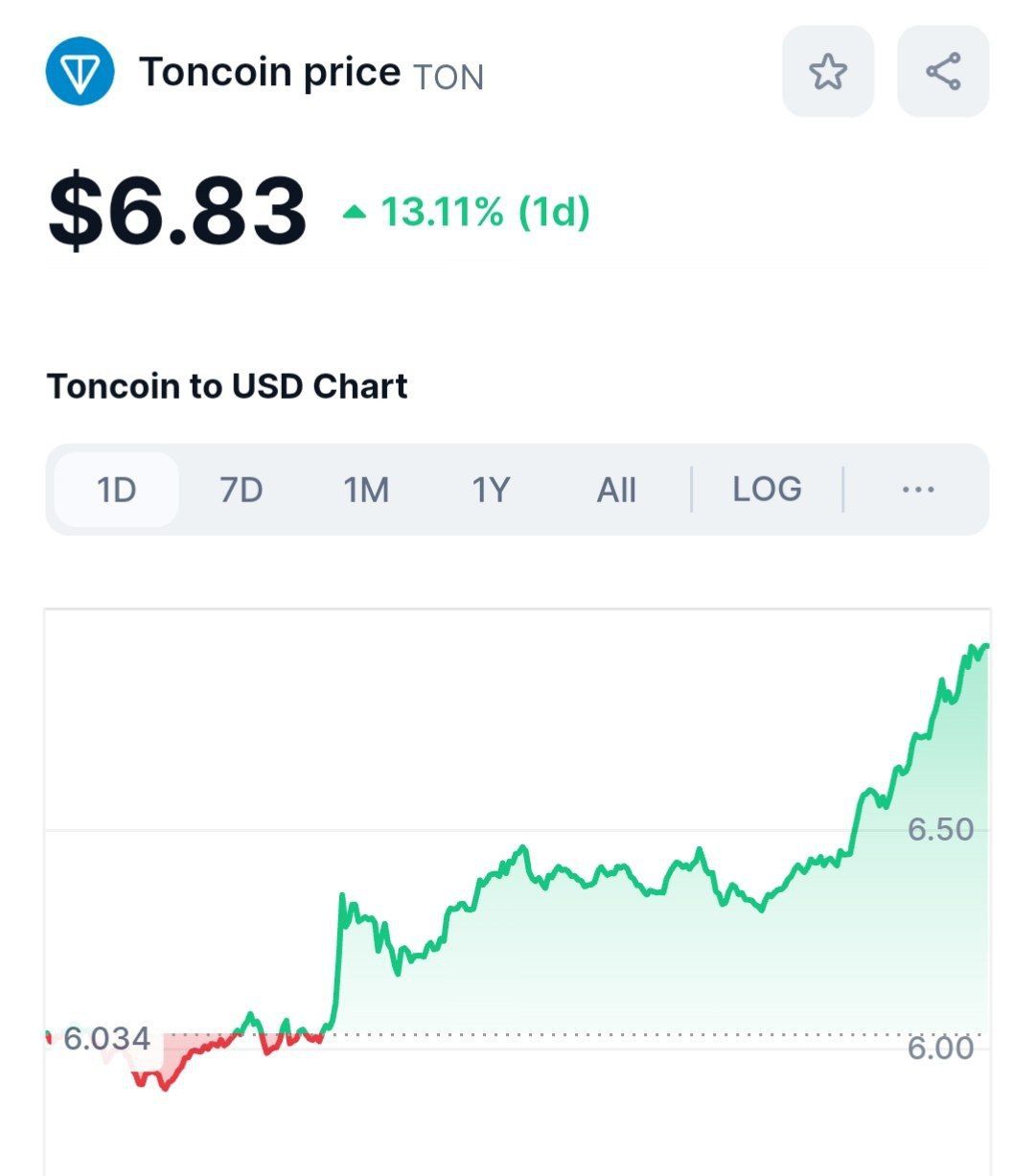The image size is (1035, 1176).
Task: Open the three-dots more chart options
Action: [x=918, y=490]
